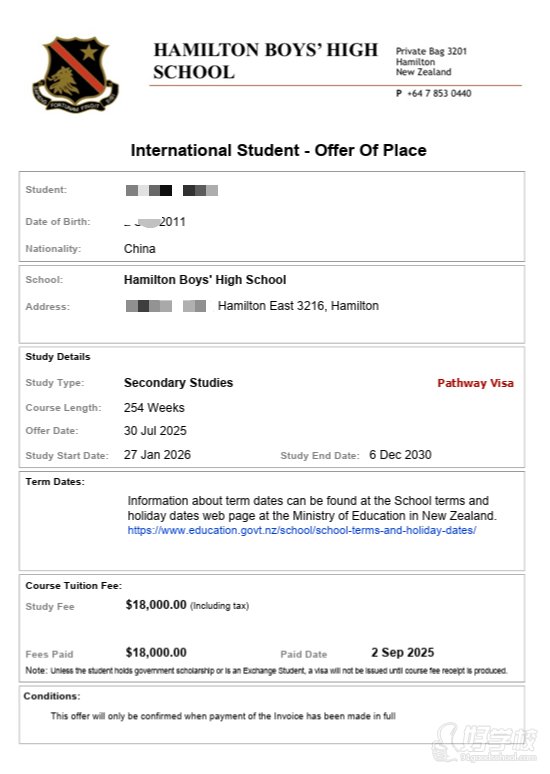Select the Study Start Date 27 Jan 2026

point(157,455)
